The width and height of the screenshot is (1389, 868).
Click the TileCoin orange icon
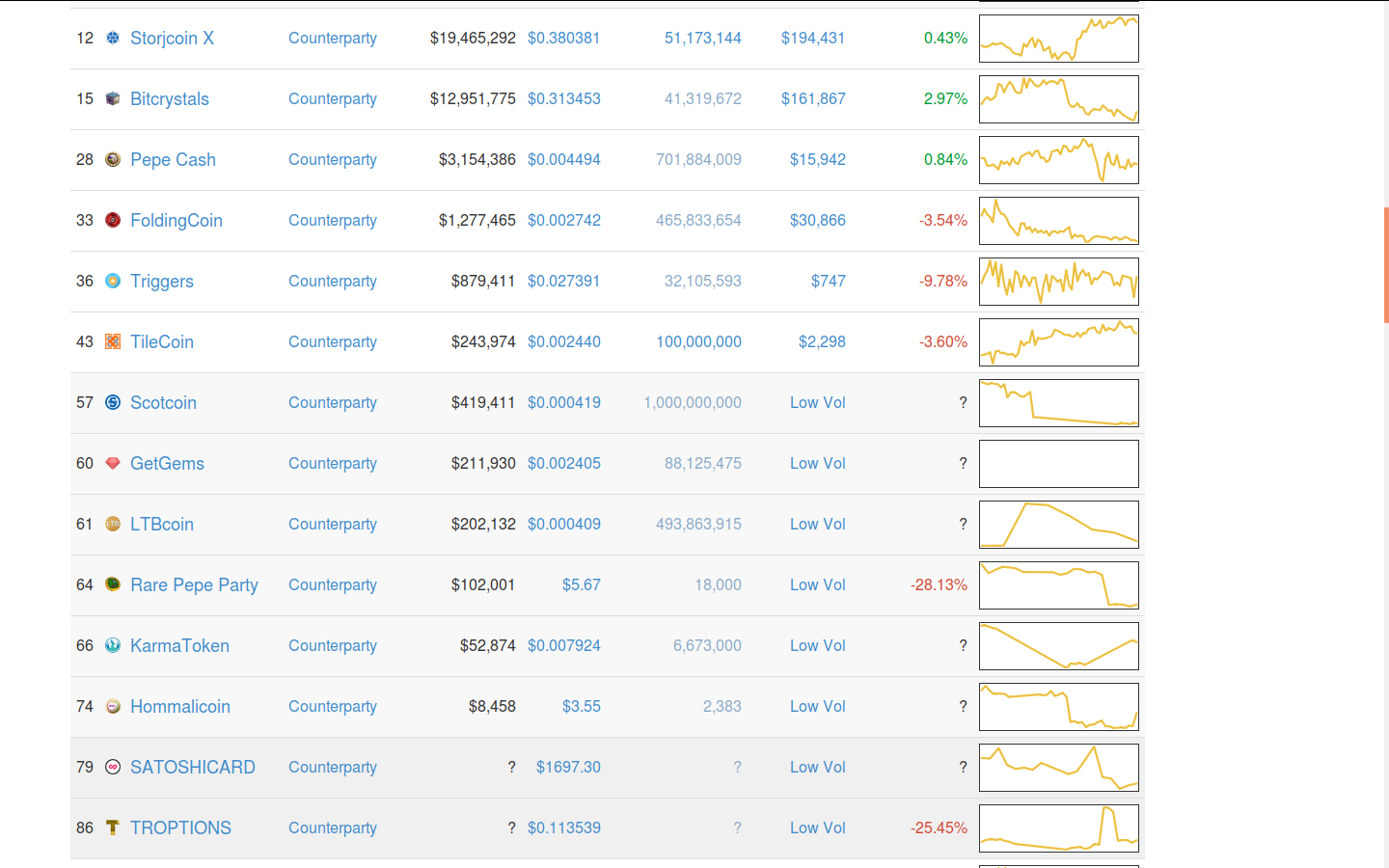pyautogui.click(x=113, y=341)
